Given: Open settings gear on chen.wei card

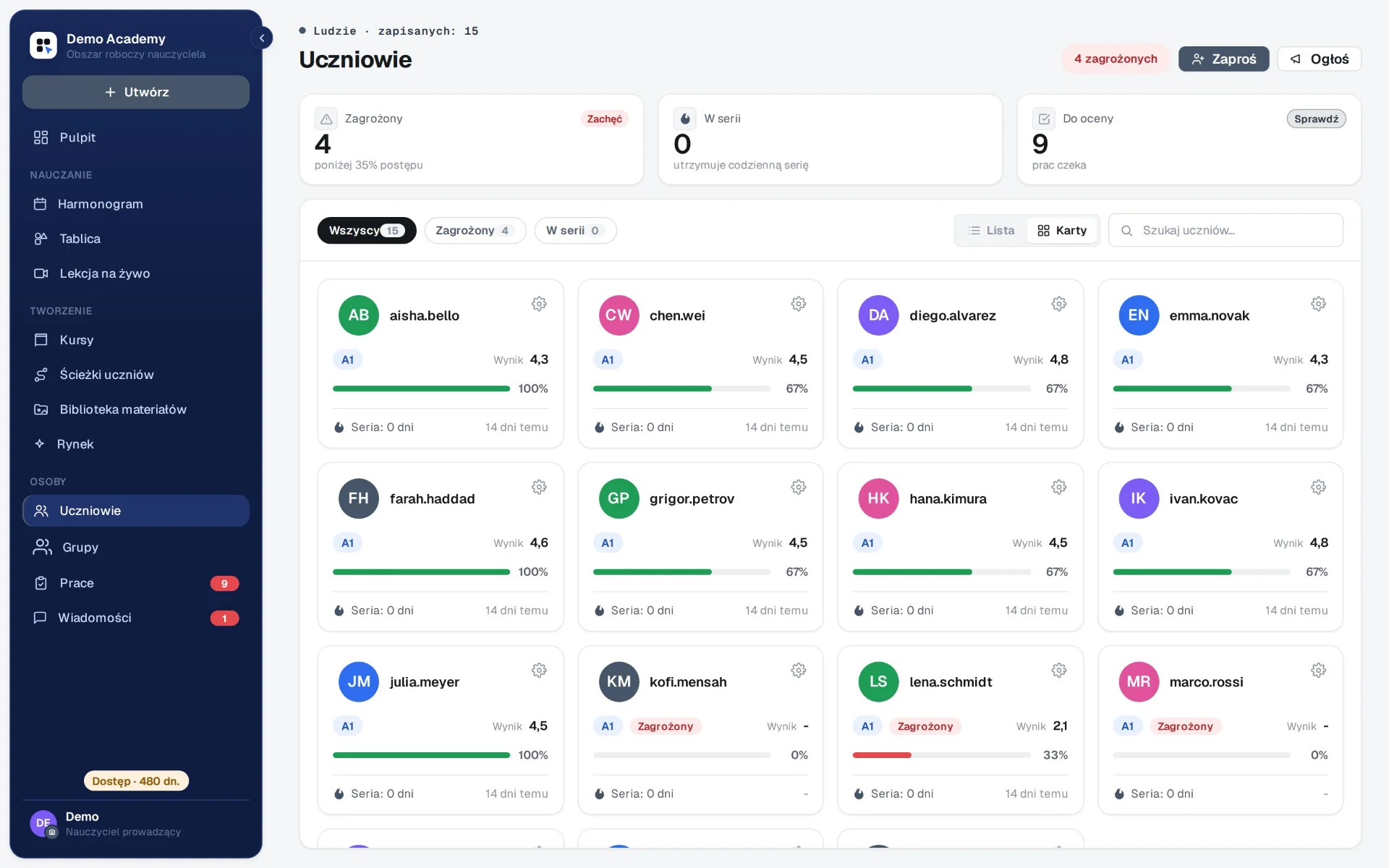Looking at the screenshot, I should (x=799, y=304).
